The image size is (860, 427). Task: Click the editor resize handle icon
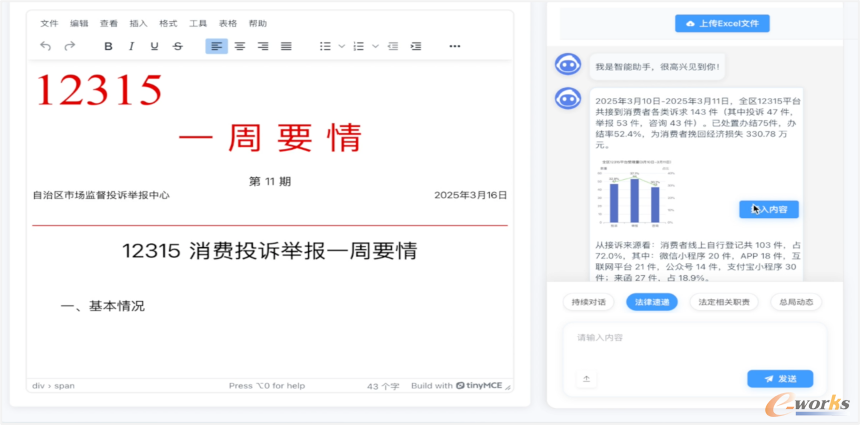point(507,387)
